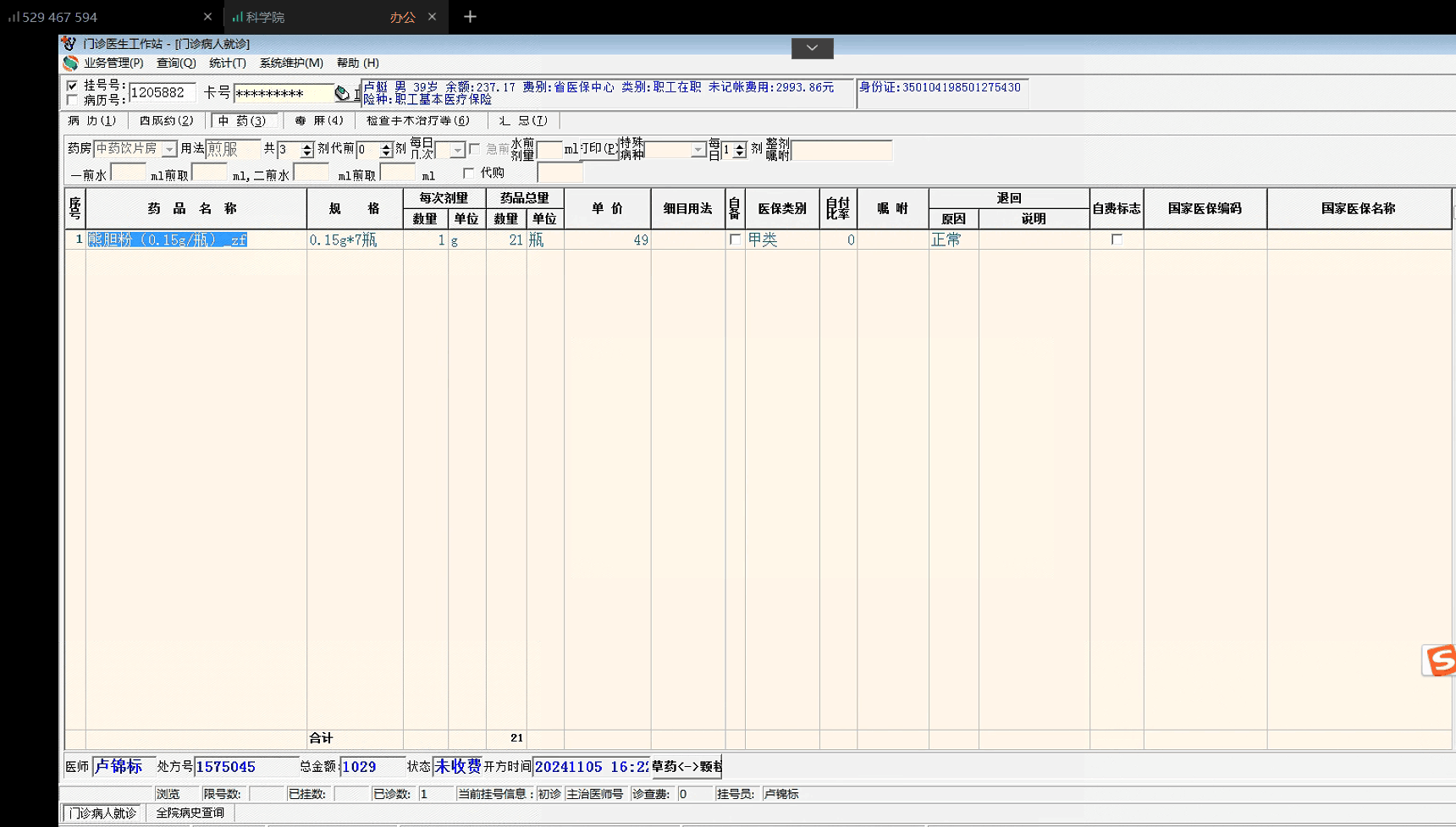Click the 水煎剂量 input field

pos(549,150)
